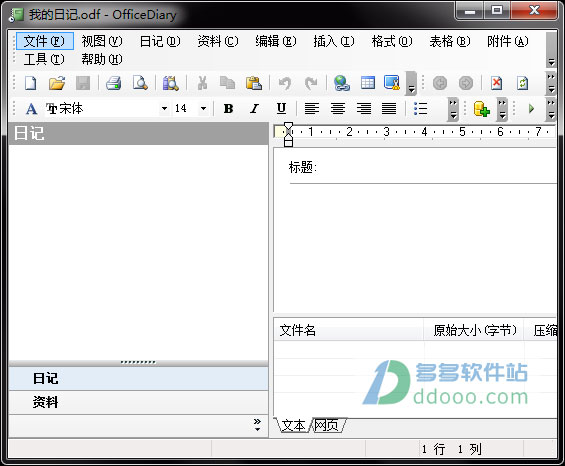Expand standard toolbar overflow options
The height and width of the screenshot is (466, 565).
tap(411, 83)
